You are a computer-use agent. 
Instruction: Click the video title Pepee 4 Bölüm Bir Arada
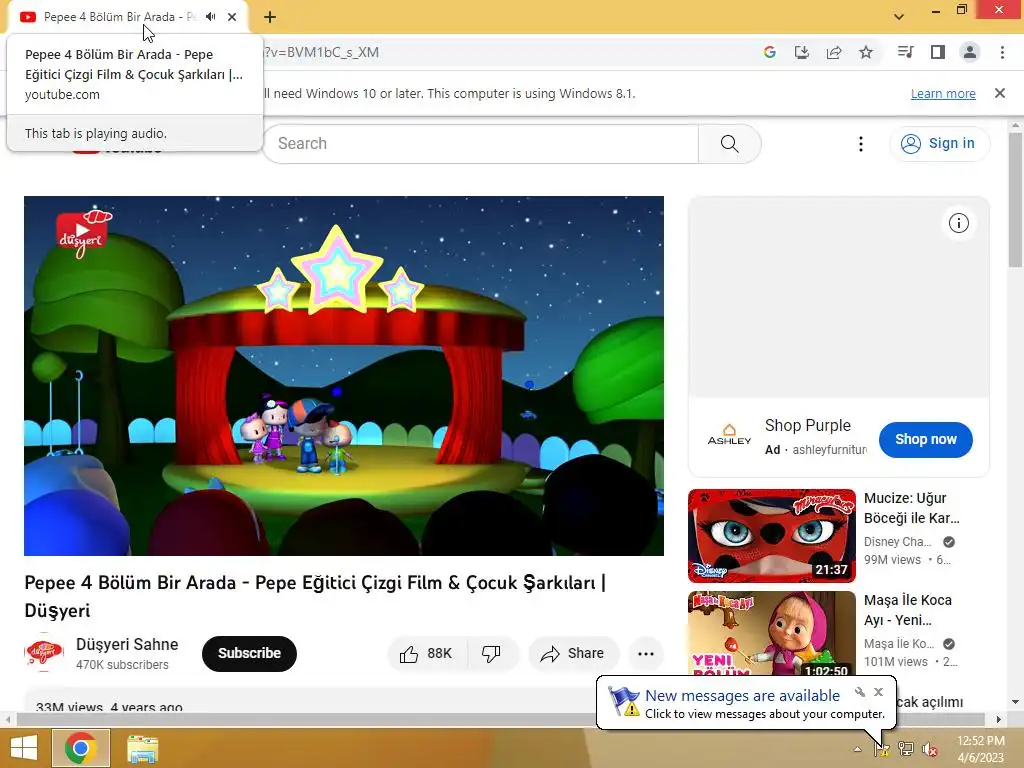point(315,596)
